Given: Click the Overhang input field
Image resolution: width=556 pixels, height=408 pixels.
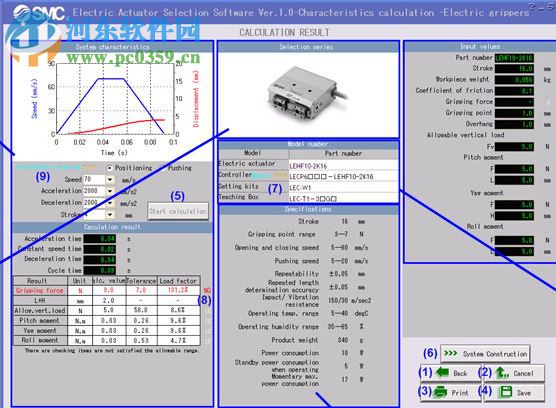Looking at the screenshot, I should point(514,124).
